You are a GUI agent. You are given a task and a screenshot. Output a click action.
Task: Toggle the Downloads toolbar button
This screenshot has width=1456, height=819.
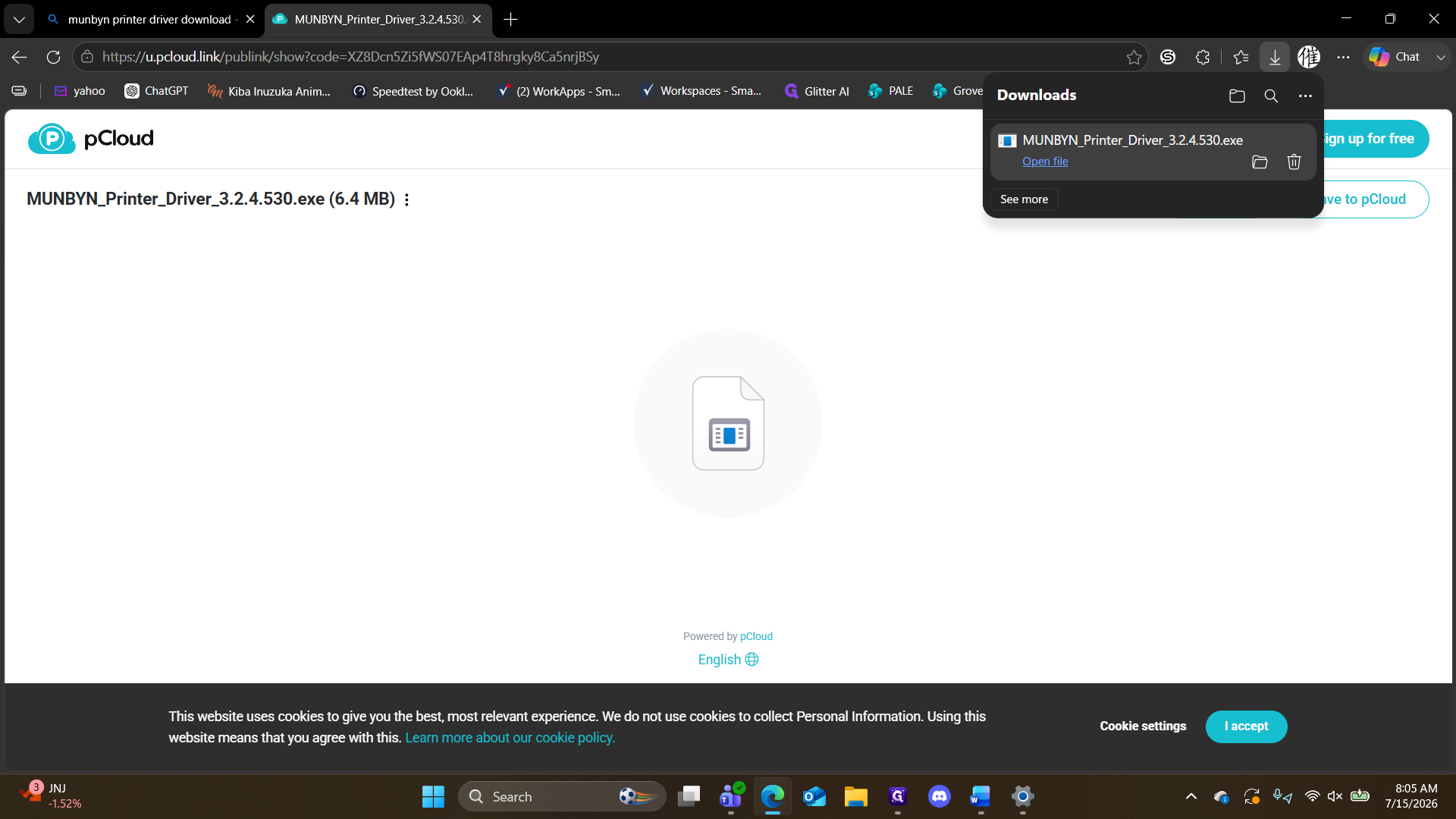coord(1275,57)
